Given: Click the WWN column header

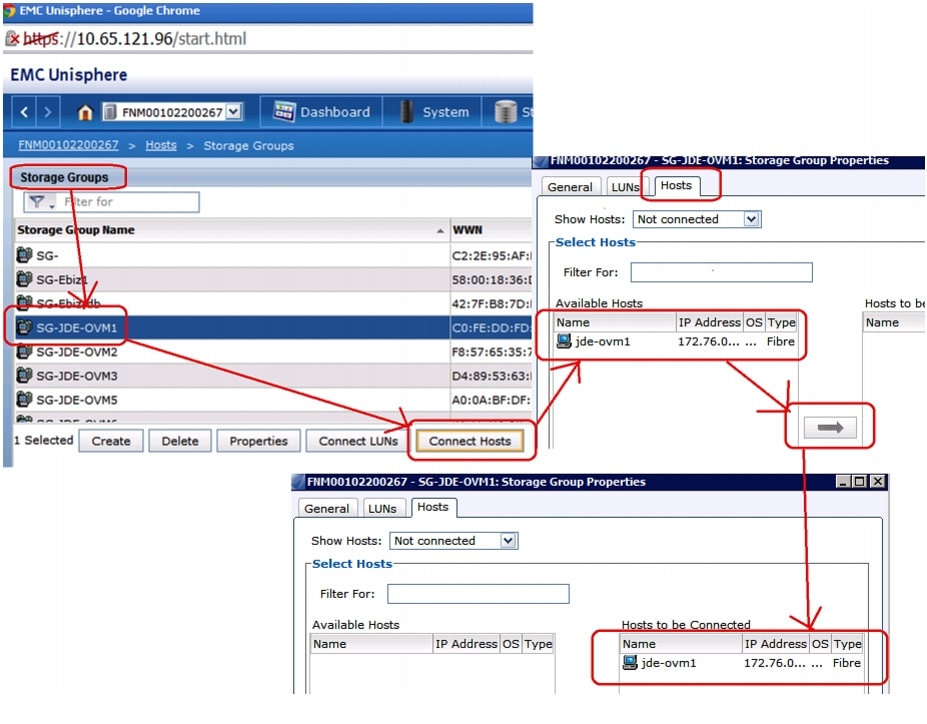Looking at the screenshot, I should 491,230.
